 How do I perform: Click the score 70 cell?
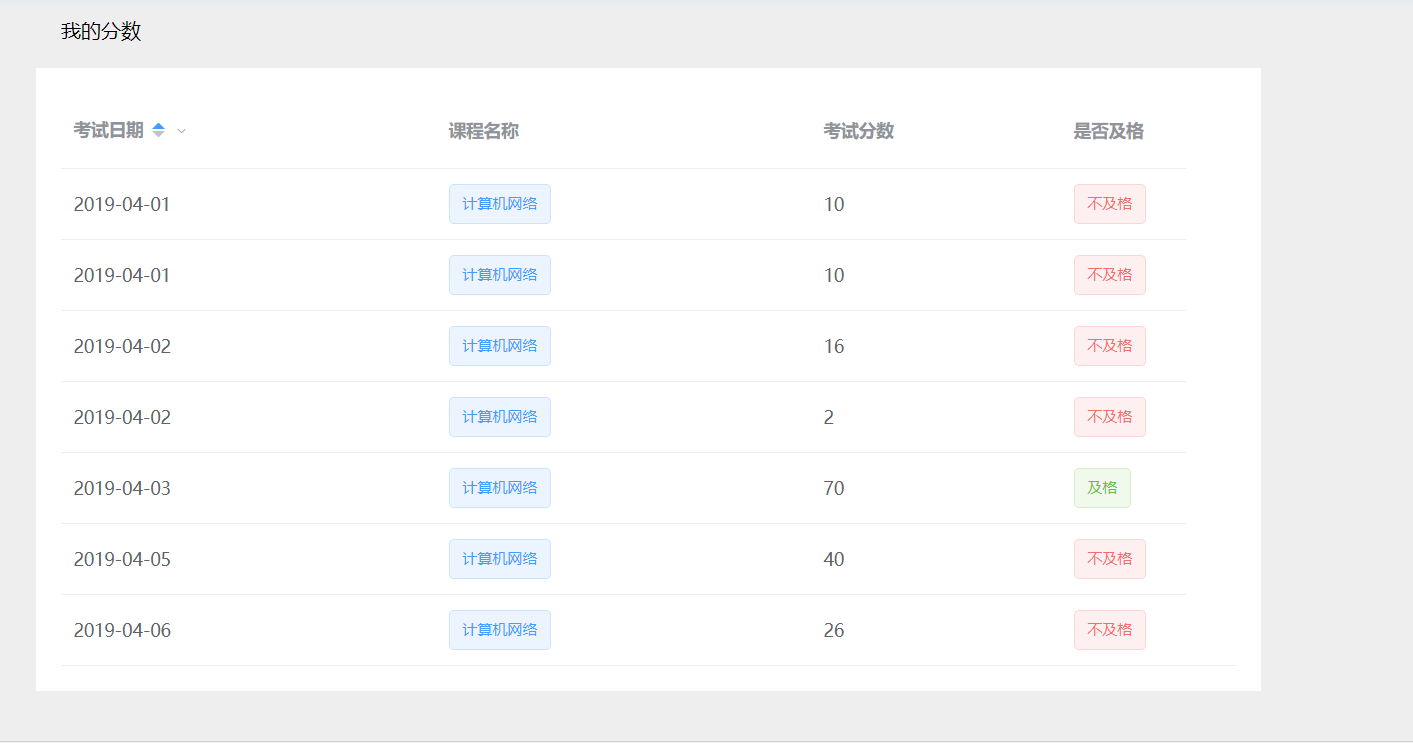tap(834, 488)
